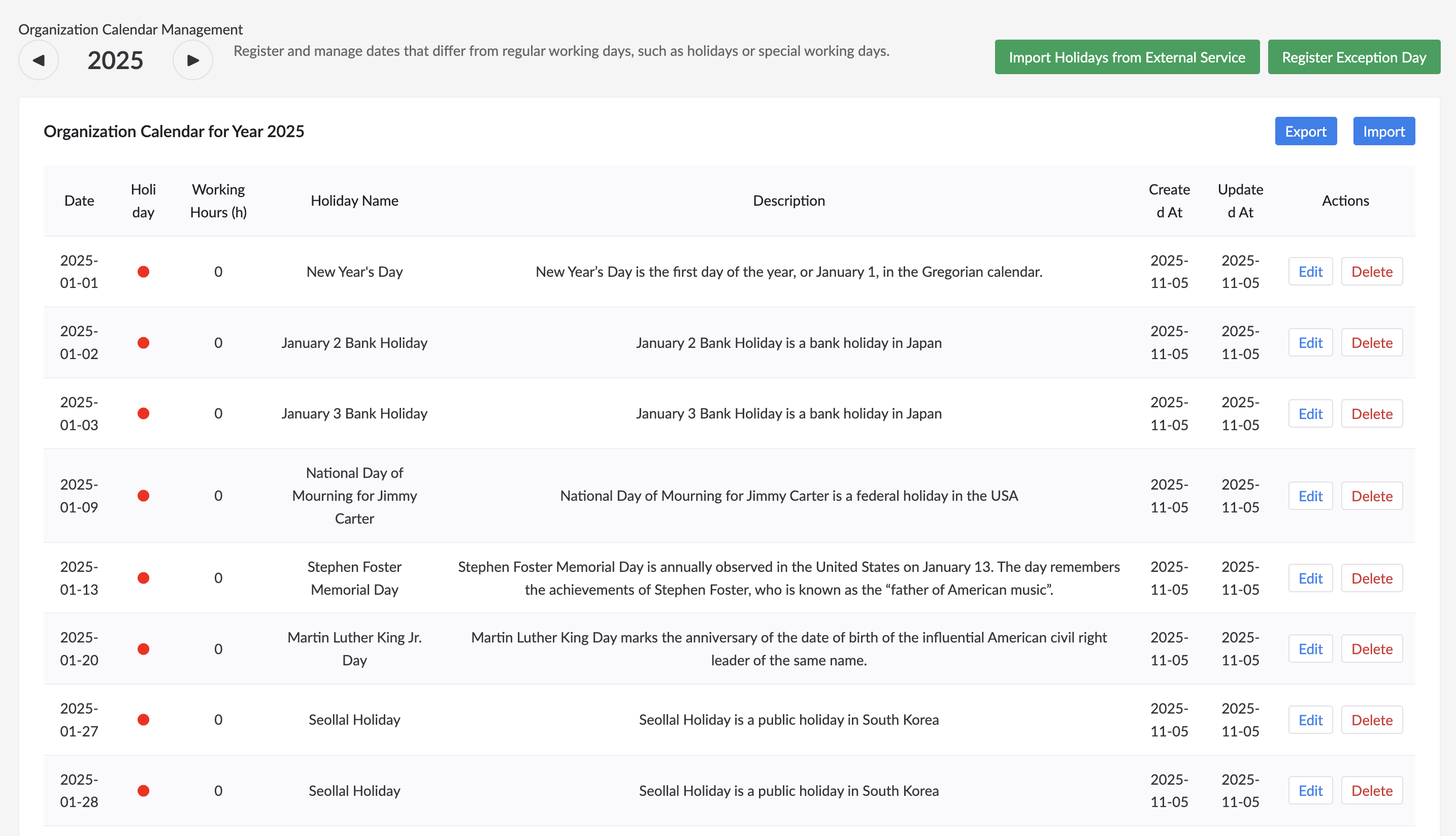Edit the January 3 Bank Holiday
Viewport: 1456px width, 836px height.
pyautogui.click(x=1310, y=413)
